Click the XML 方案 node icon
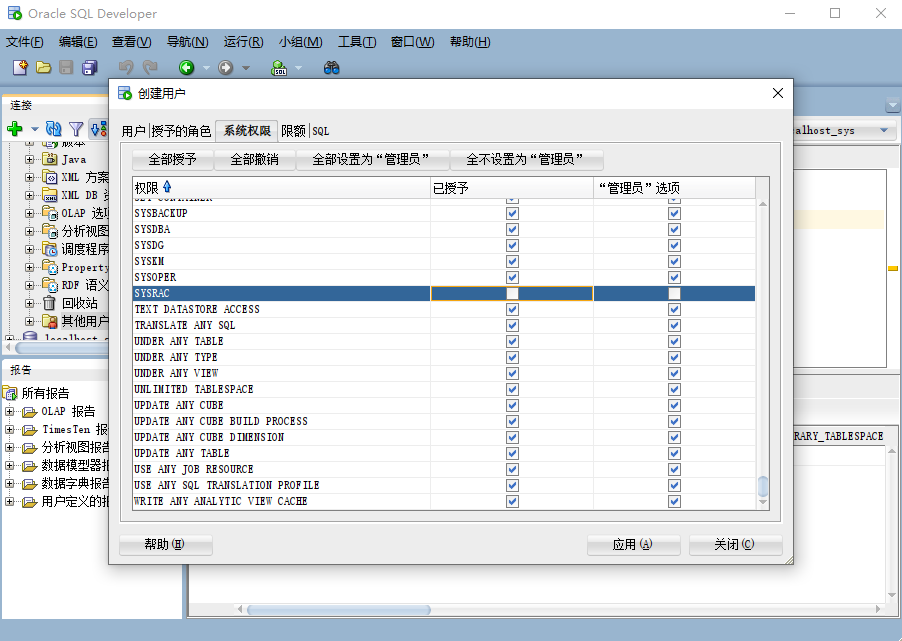The image size is (902, 641). point(51,177)
